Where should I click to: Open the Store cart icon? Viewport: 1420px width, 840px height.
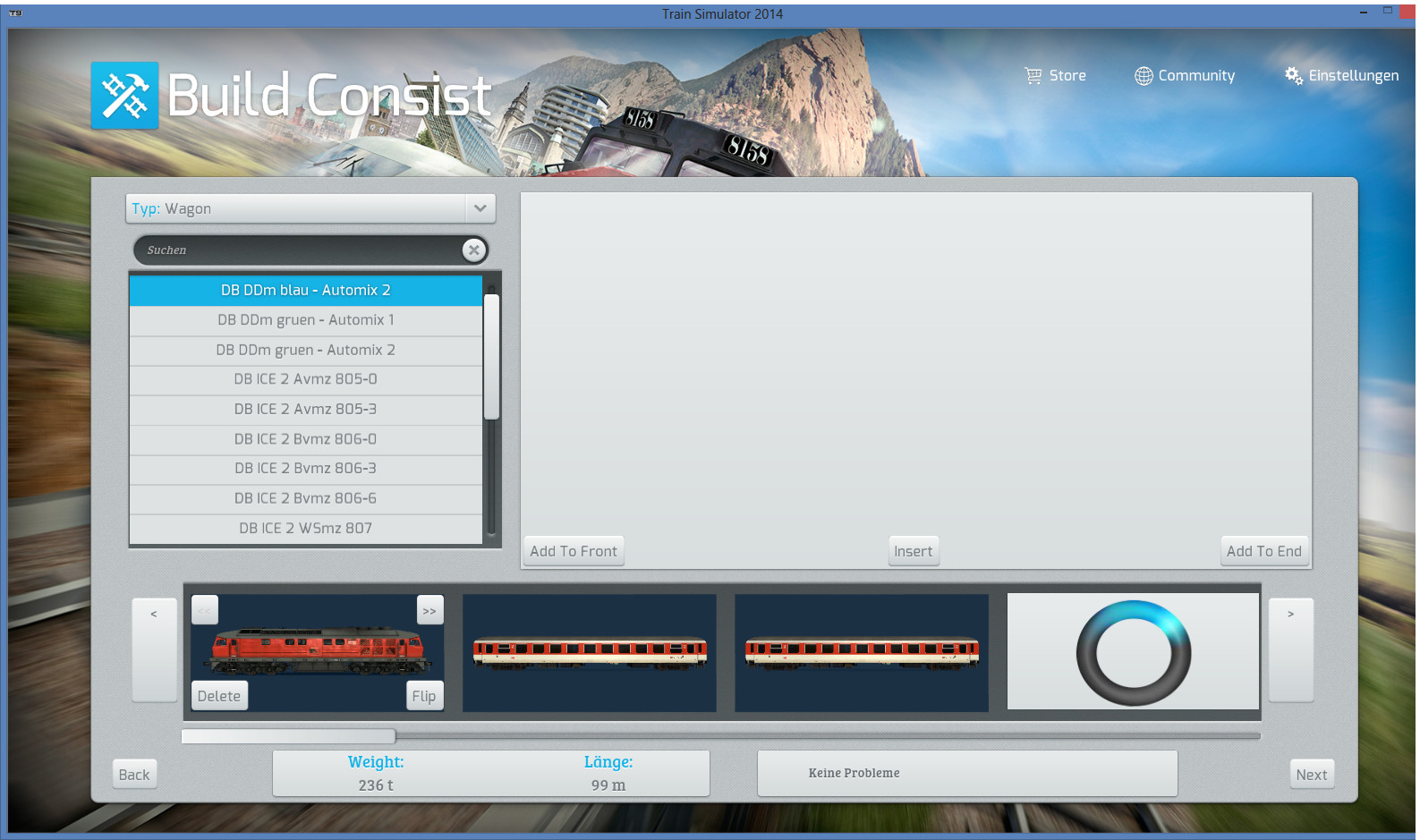(x=1033, y=76)
